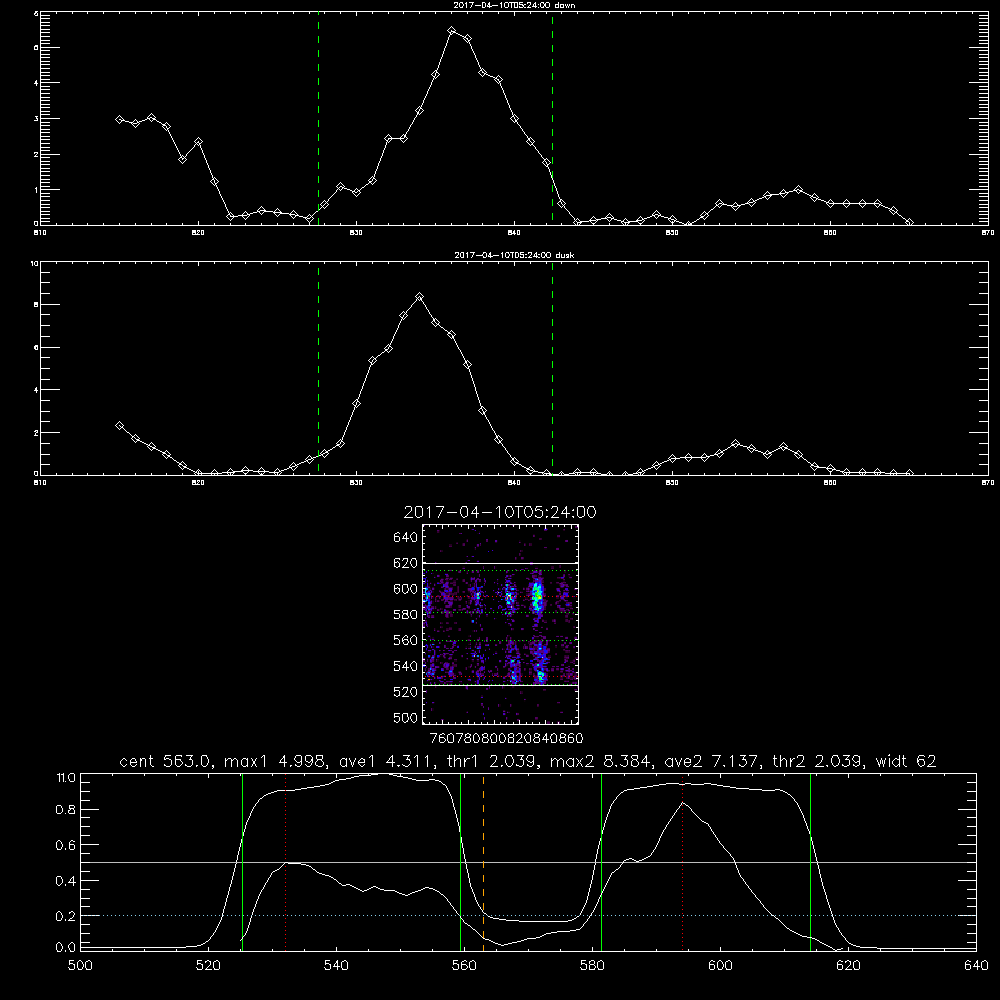
Task: Click the 'thr1' value in stats header
Action: coord(513,761)
